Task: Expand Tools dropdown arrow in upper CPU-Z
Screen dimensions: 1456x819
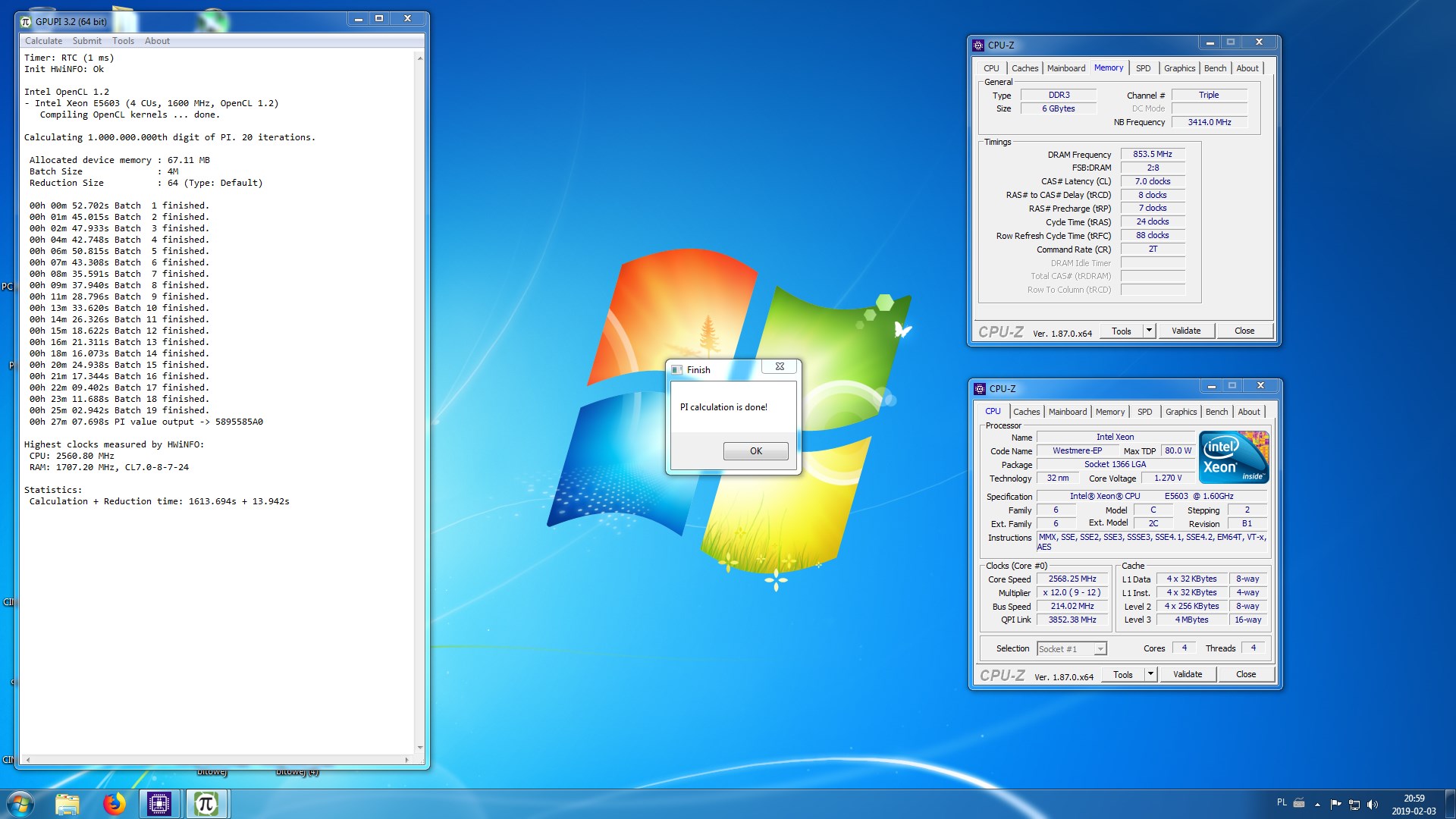Action: click(1149, 331)
